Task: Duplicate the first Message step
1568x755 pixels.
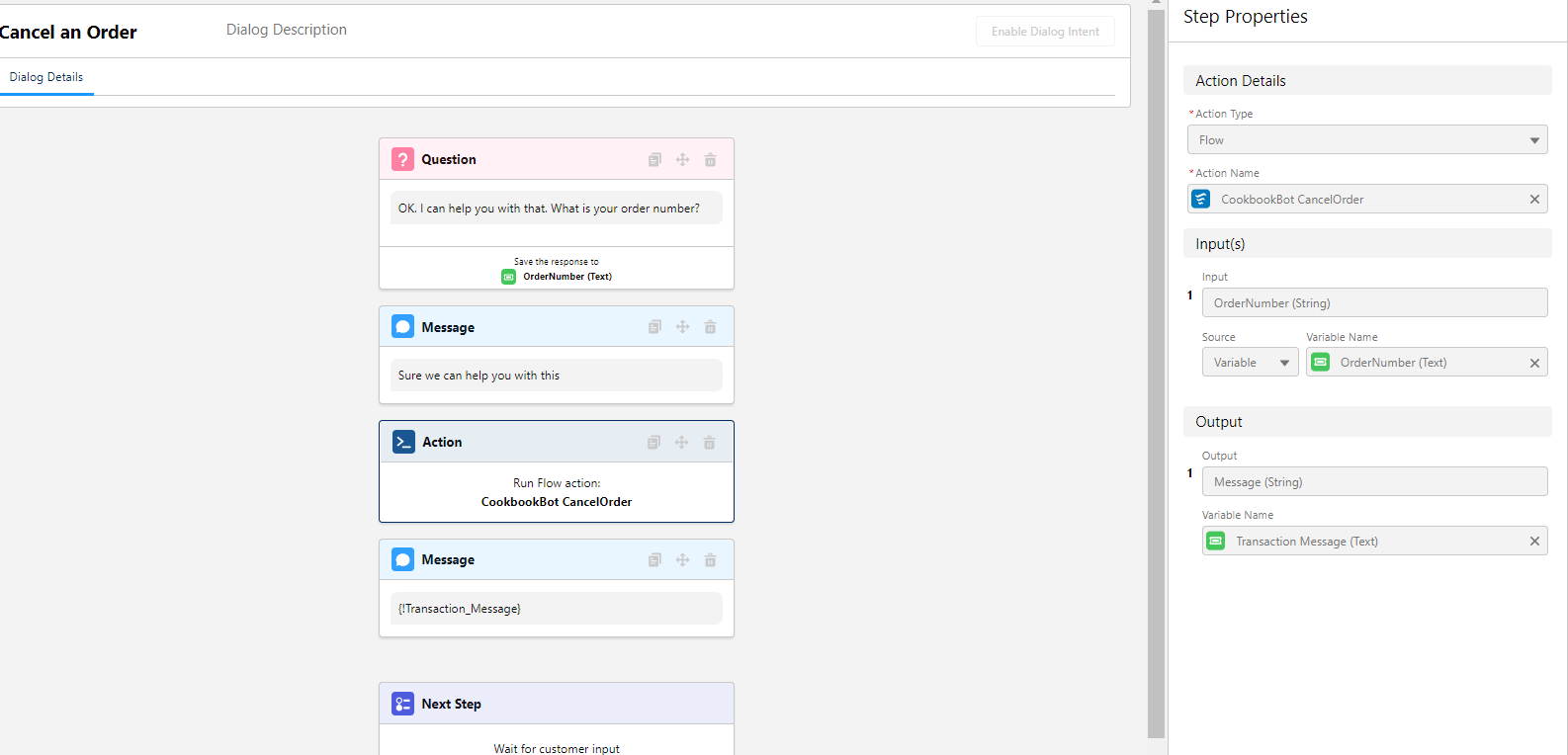Action: coord(654,327)
